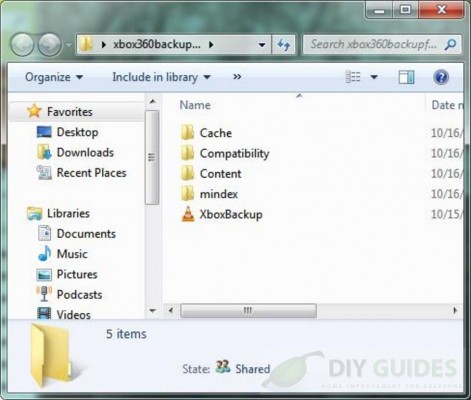
Task: Click into the Search xbox360backup field
Action: click(x=374, y=44)
